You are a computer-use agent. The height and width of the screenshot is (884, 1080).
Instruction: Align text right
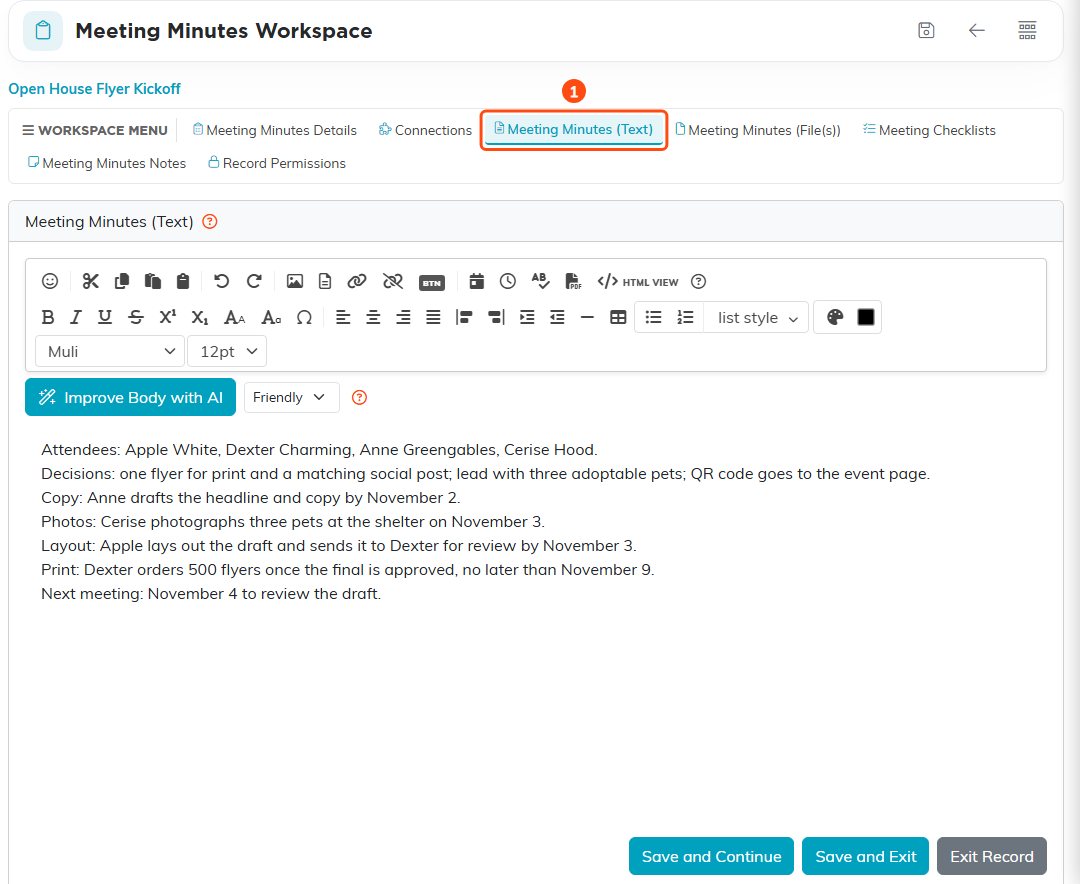(403, 317)
